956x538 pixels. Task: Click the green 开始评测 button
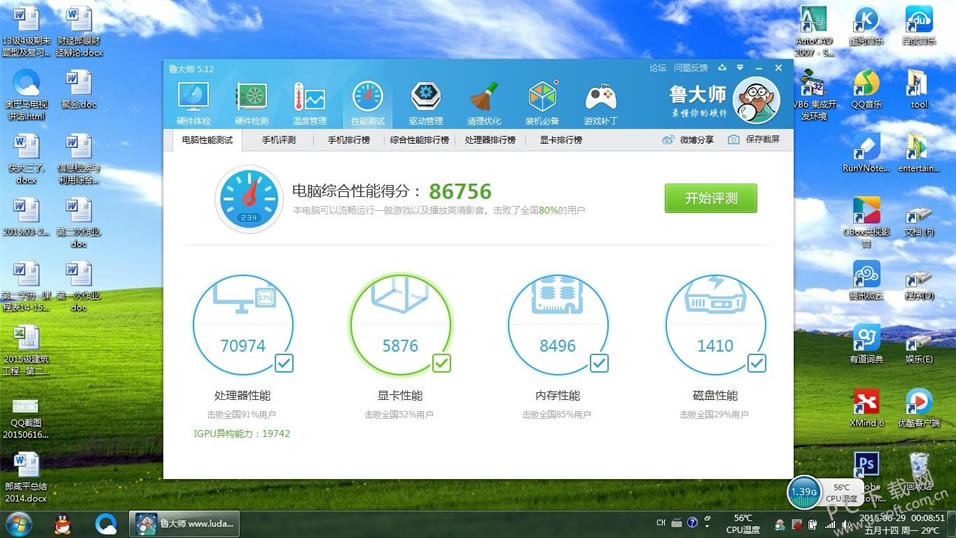(x=711, y=198)
